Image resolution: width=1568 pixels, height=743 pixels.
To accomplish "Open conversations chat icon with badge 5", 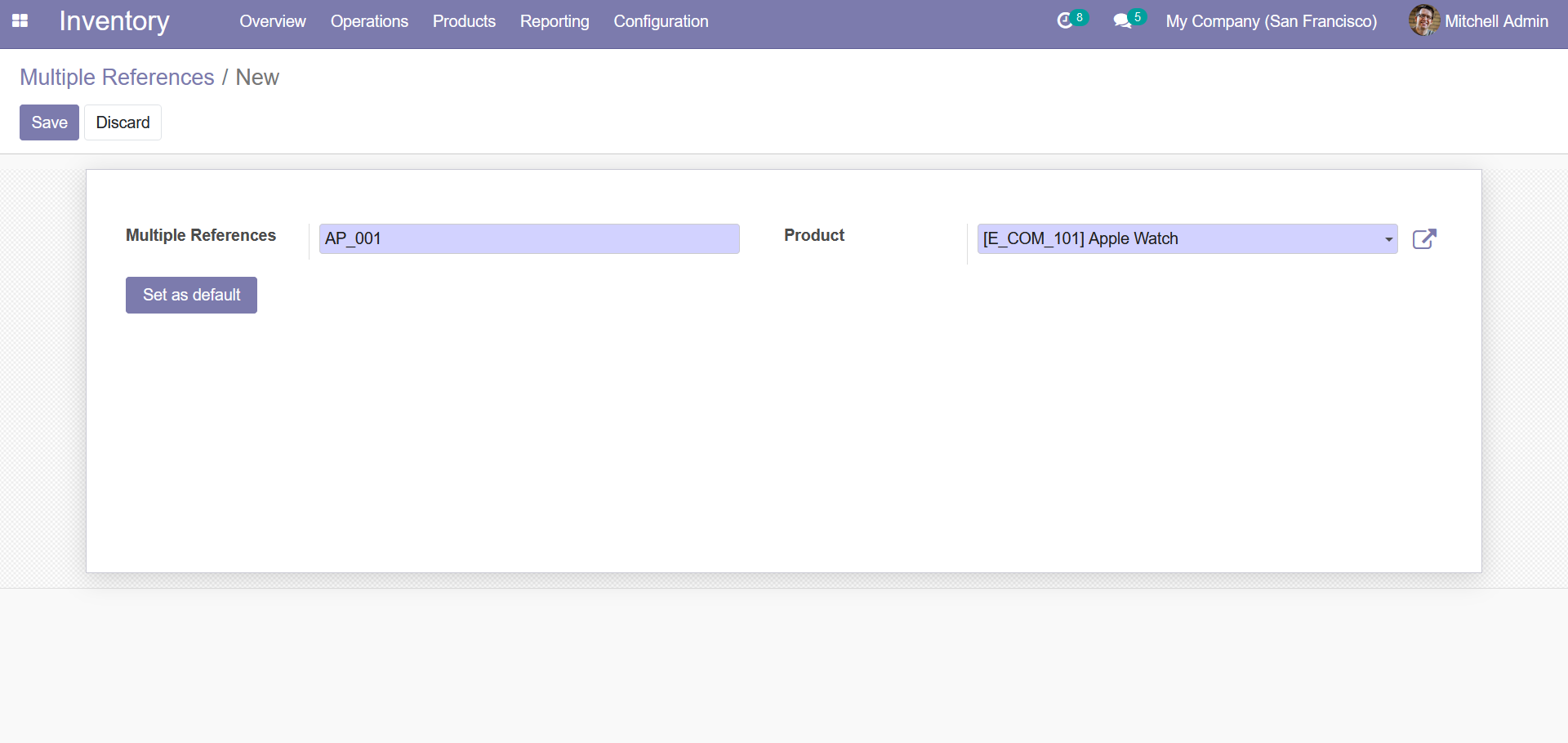I will pos(1129,20).
